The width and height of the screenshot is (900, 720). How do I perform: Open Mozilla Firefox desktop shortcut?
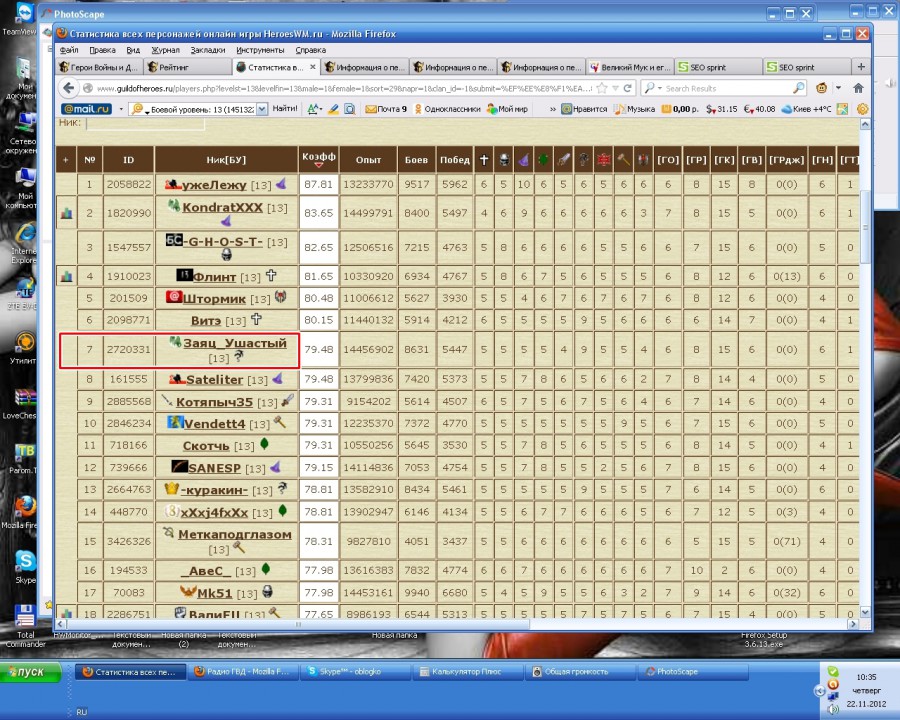point(23,513)
